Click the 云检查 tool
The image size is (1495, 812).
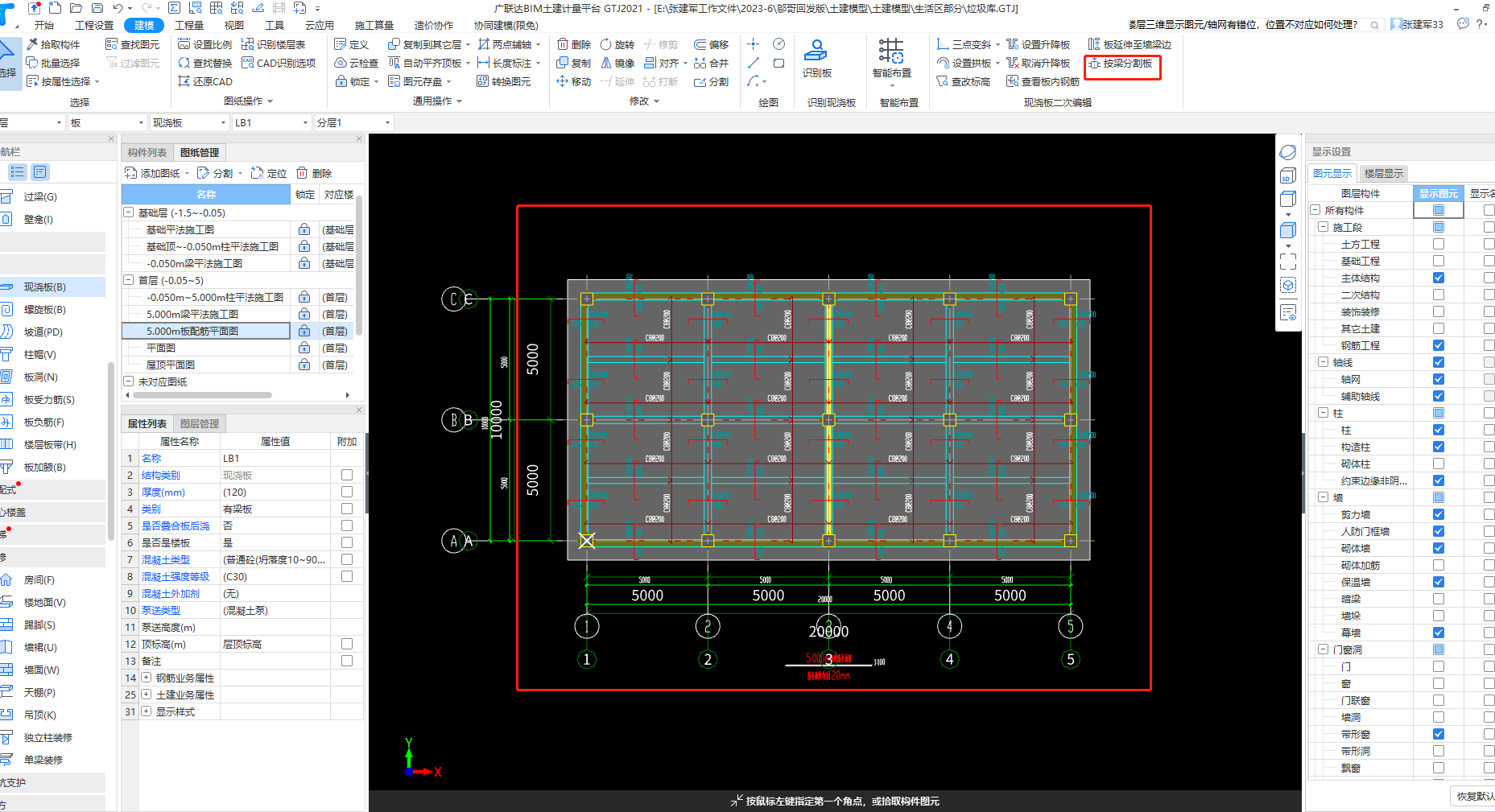356,63
